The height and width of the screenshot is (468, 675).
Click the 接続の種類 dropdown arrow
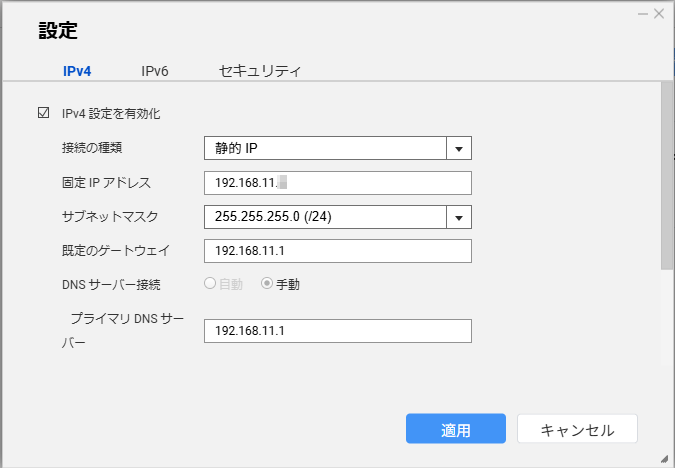pos(459,148)
